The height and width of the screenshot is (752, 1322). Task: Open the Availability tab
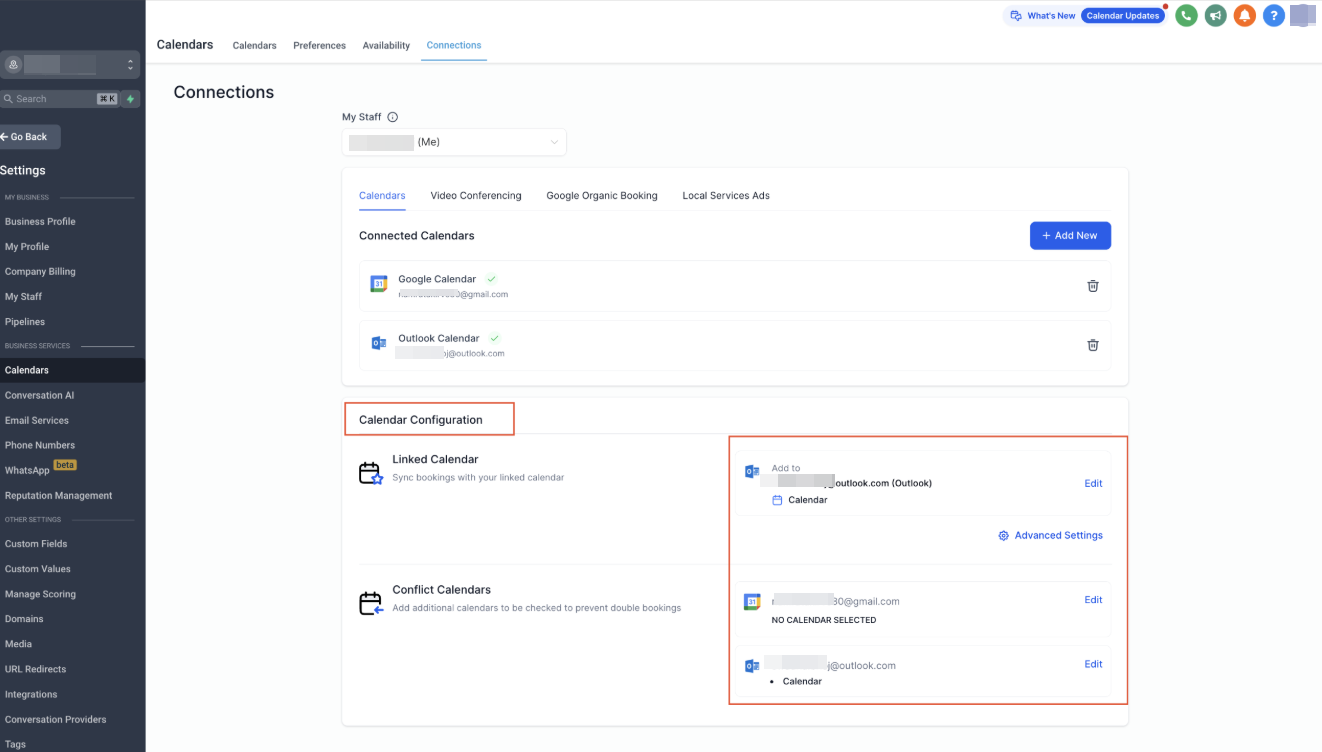pos(386,46)
